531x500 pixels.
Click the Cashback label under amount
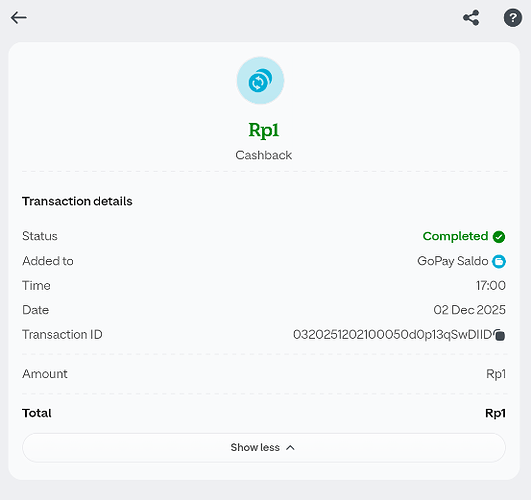click(x=263, y=155)
